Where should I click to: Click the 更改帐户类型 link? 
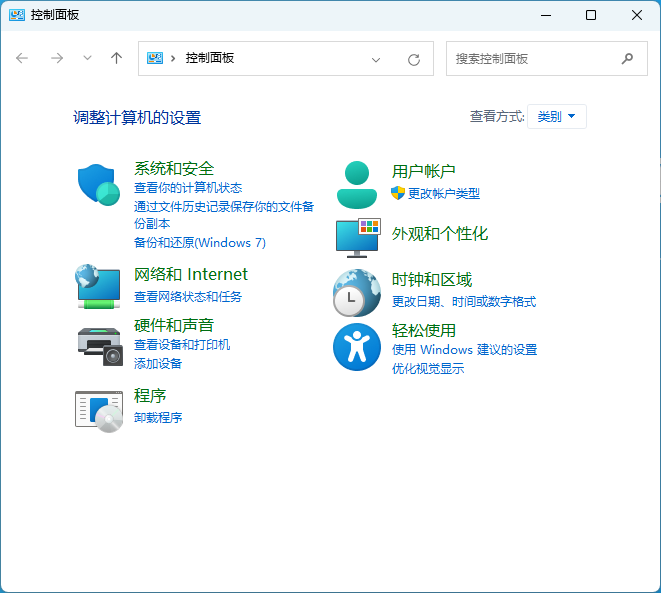(444, 193)
